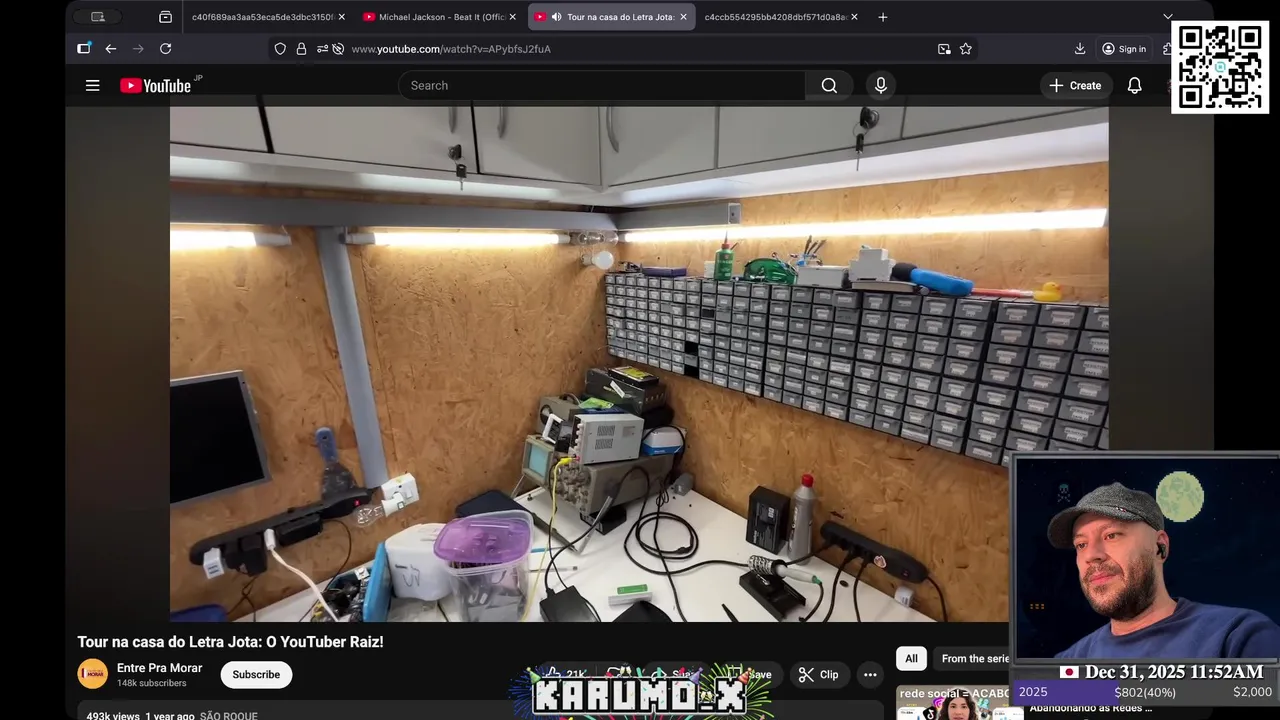Select the All filter chip
This screenshot has height=720, width=1280.
[x=911, y=659]
